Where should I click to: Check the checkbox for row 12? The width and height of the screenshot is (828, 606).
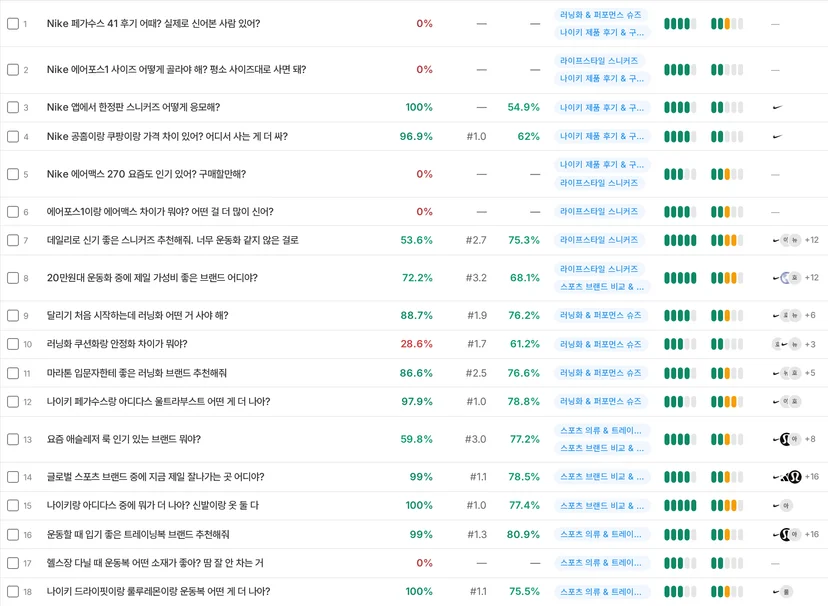pyautogui.click(x=13, y=402)
